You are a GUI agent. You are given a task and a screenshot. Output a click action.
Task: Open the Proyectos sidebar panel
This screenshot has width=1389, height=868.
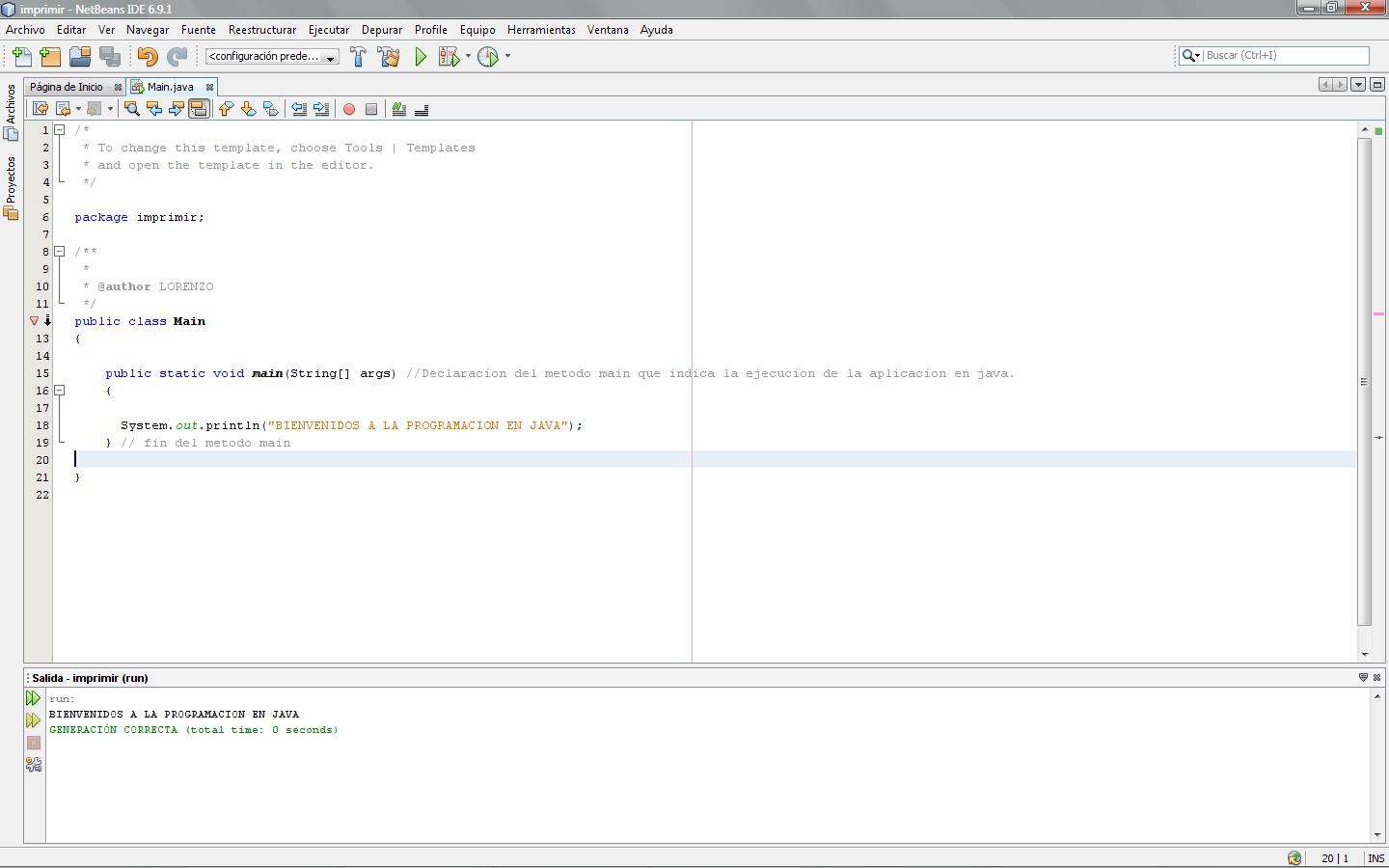10,178
